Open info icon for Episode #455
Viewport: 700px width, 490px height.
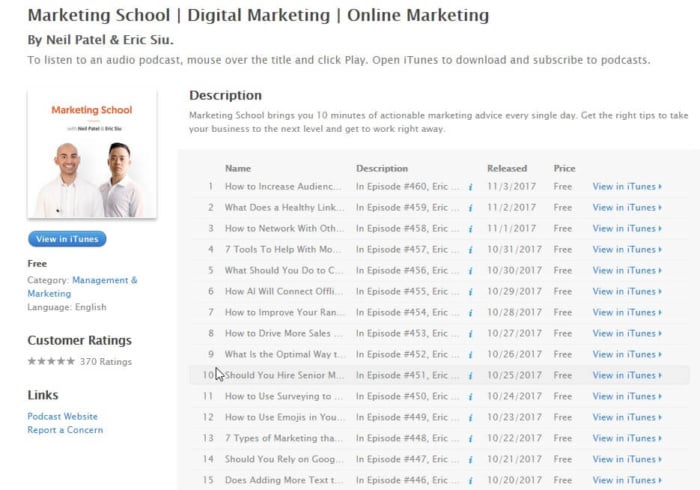click(x=471, y=292)
